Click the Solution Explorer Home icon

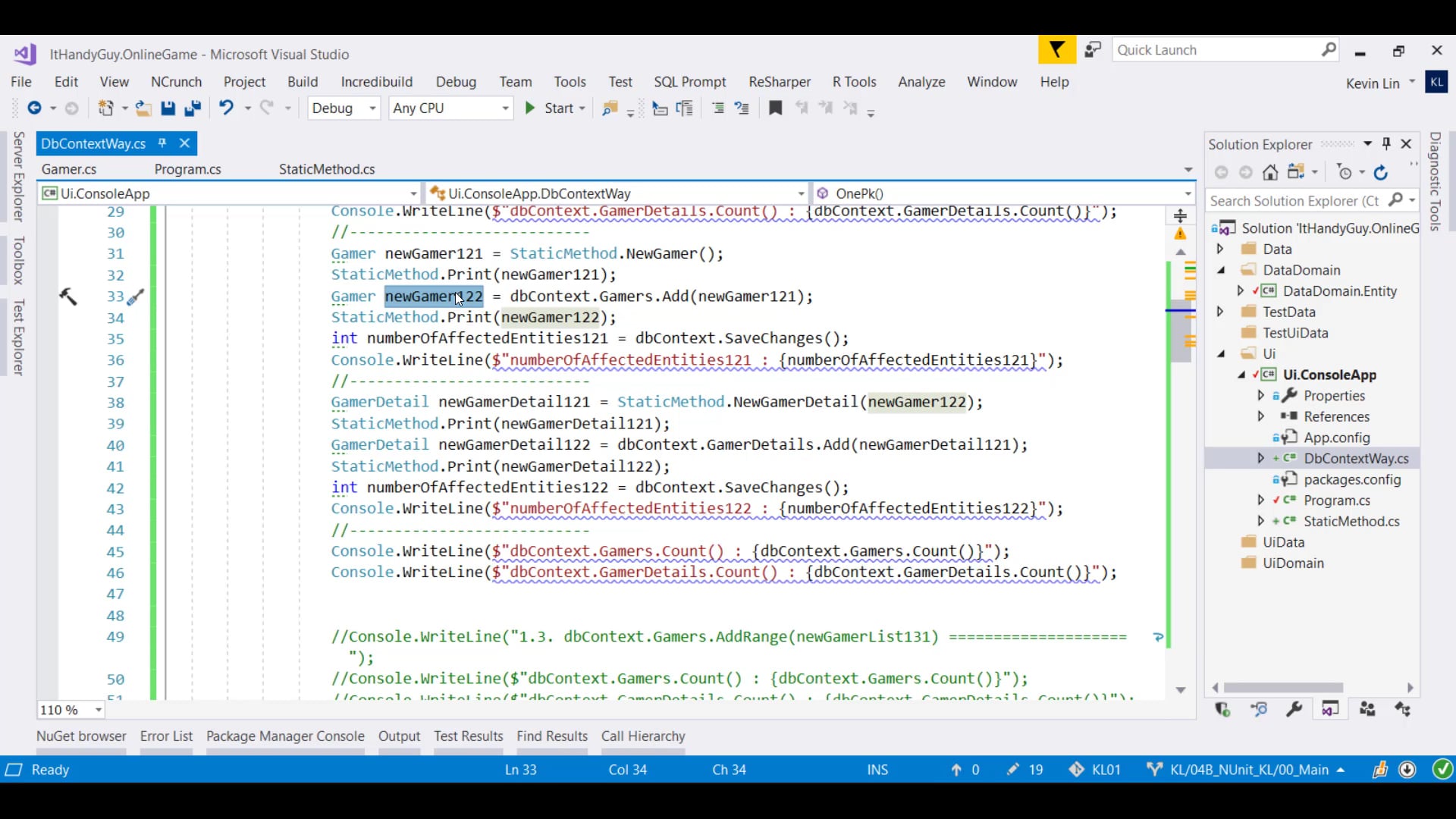1270,173
